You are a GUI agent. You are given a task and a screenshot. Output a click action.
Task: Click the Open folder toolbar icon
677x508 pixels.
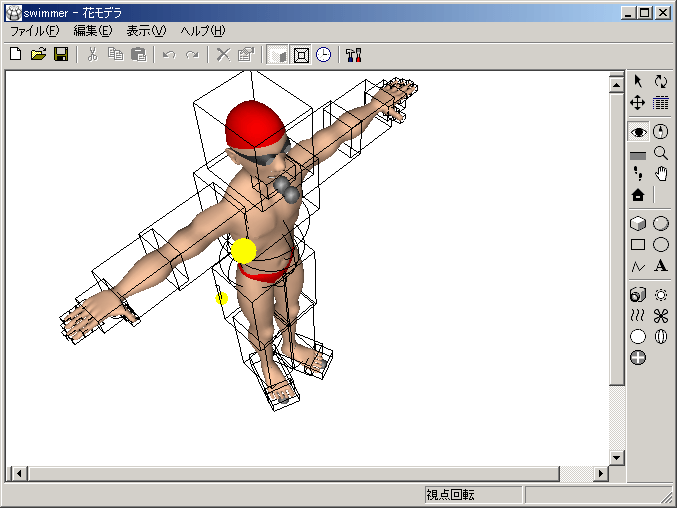click(x=38, y=55)
